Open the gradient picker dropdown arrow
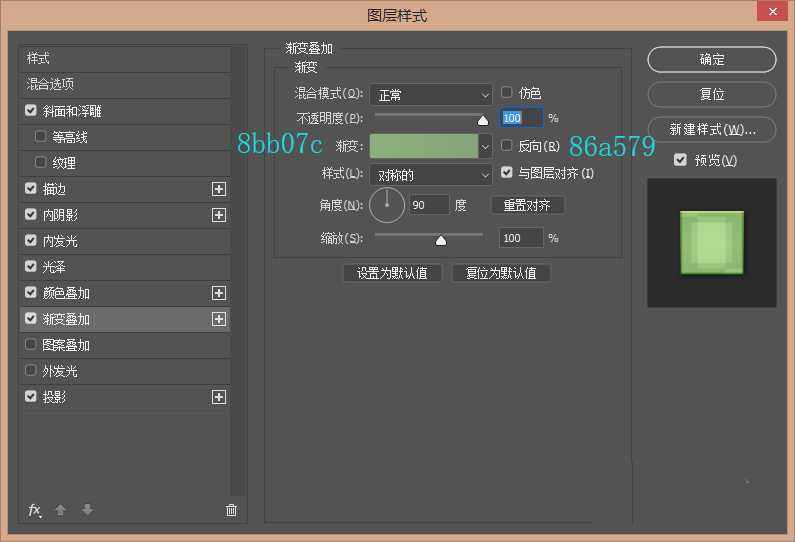This screenshot has height=542, width=795. click(485, 146)
